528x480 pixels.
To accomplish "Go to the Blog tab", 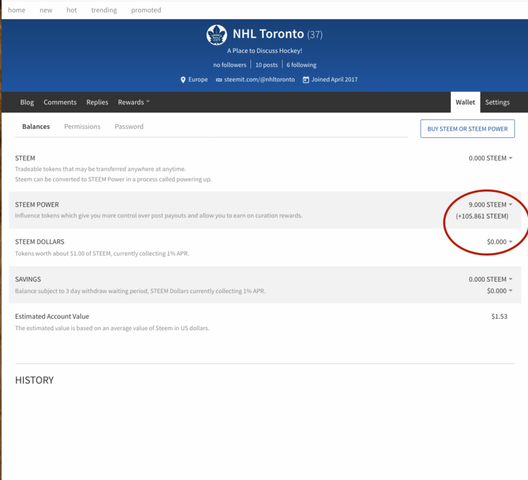I will 27,102.
